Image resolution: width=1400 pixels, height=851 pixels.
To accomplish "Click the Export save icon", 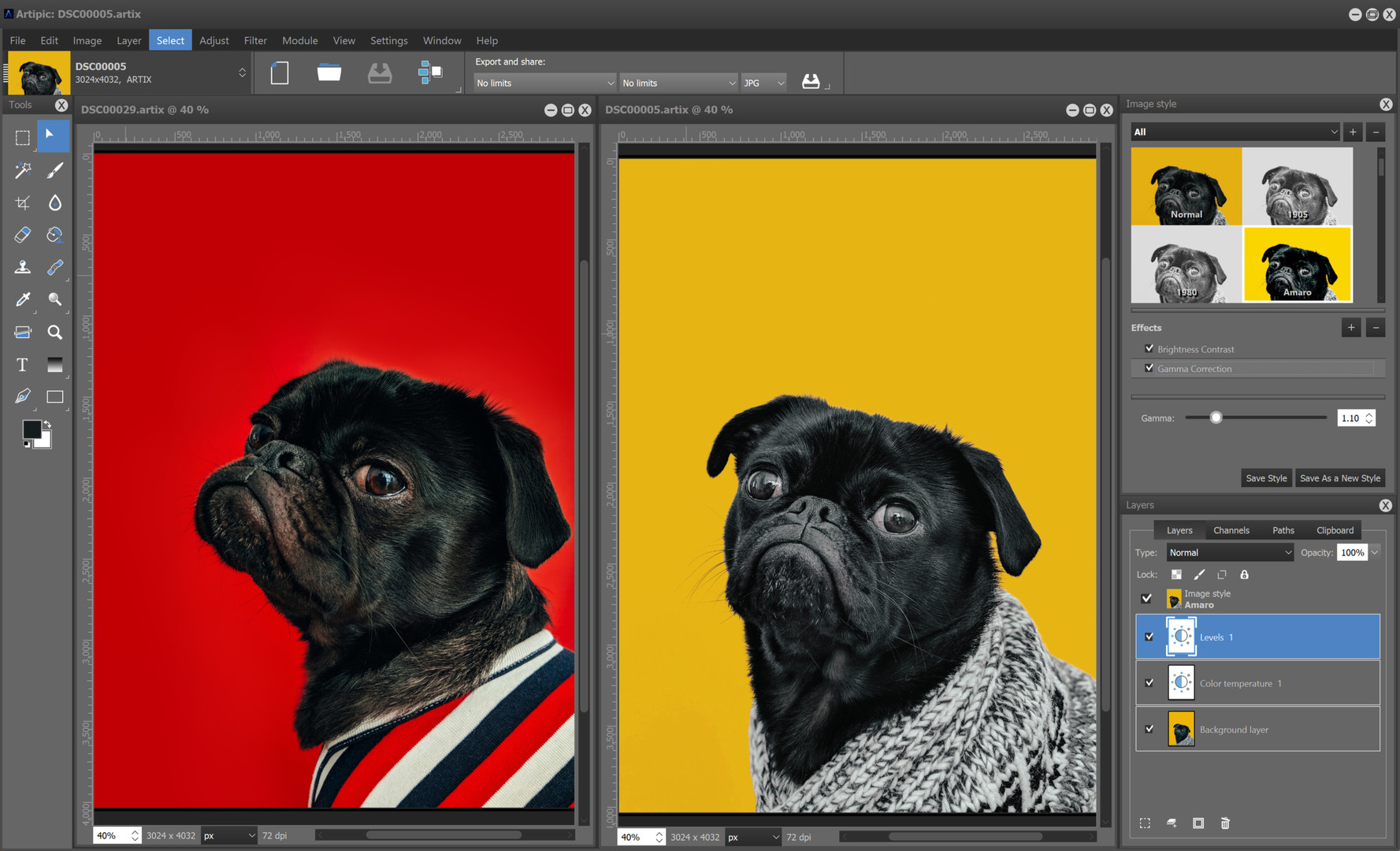I will click(811, 81).
